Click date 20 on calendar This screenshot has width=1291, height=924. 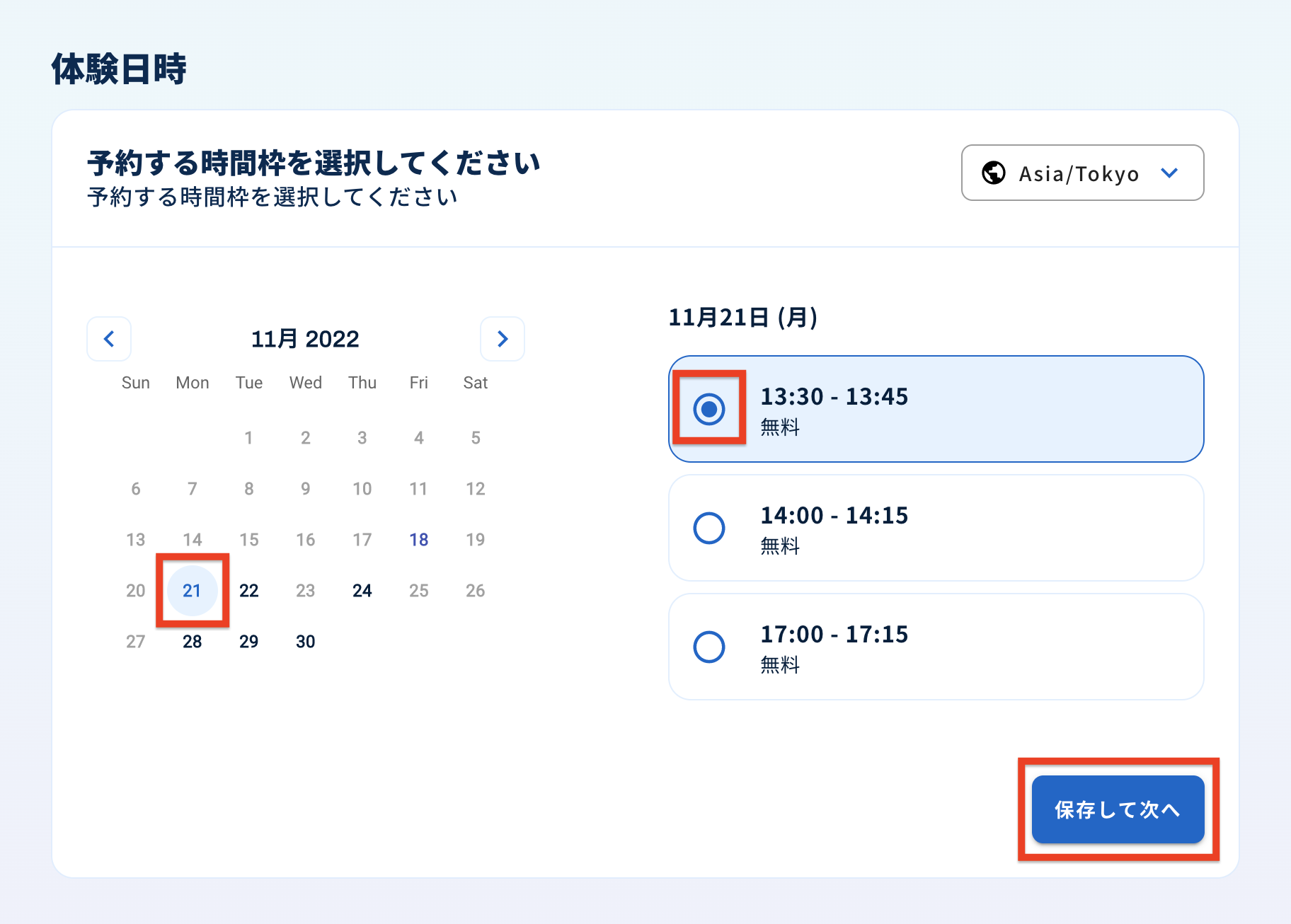pos(136,591)
